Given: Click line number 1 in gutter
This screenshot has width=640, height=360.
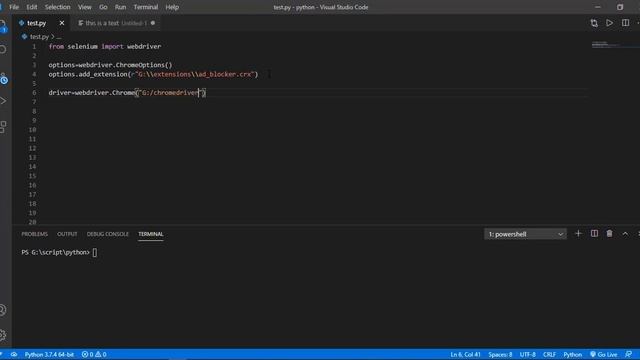Looking at the screenshot, I should pyautogui.click(x=34, y=47).
